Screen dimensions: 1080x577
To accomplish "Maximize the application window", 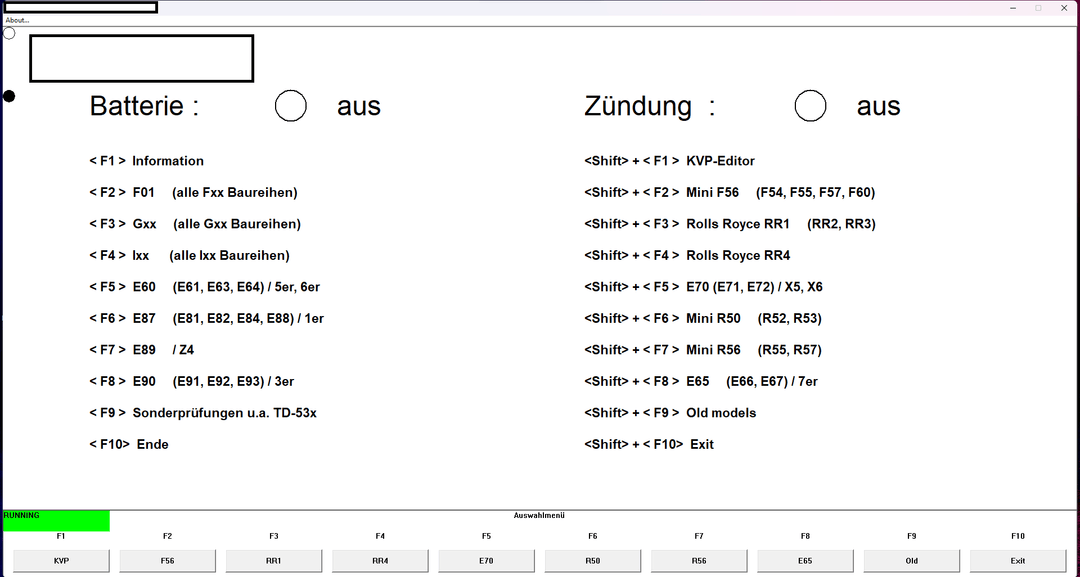I will point(1038,8).
